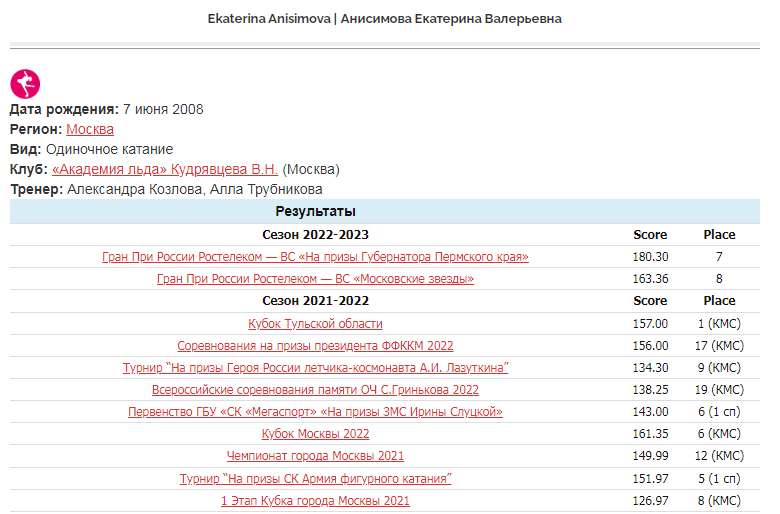Open «На призы Губернатора Пермского края» event

coord(315,257)
